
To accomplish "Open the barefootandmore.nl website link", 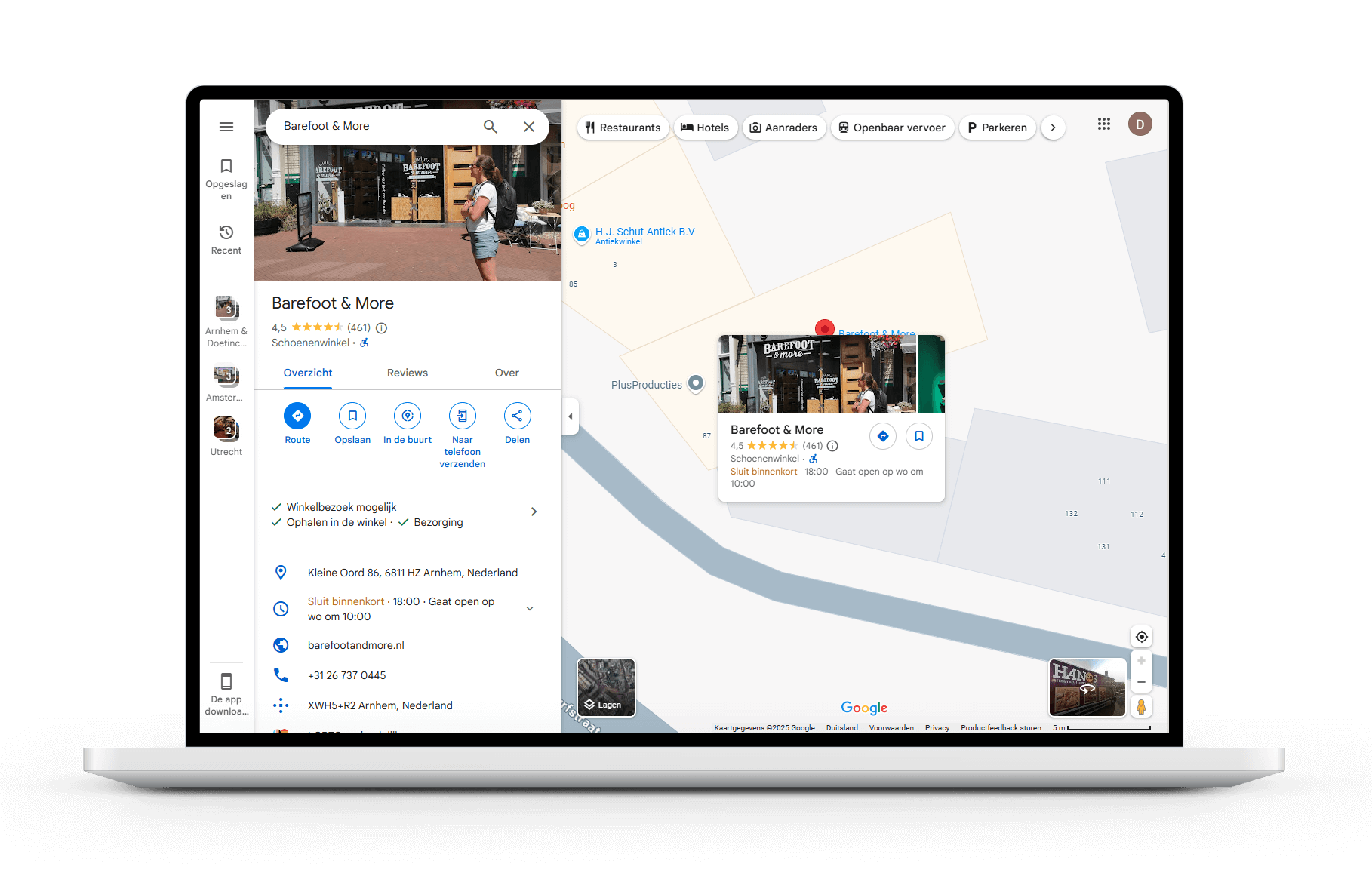I will (356, 645).
